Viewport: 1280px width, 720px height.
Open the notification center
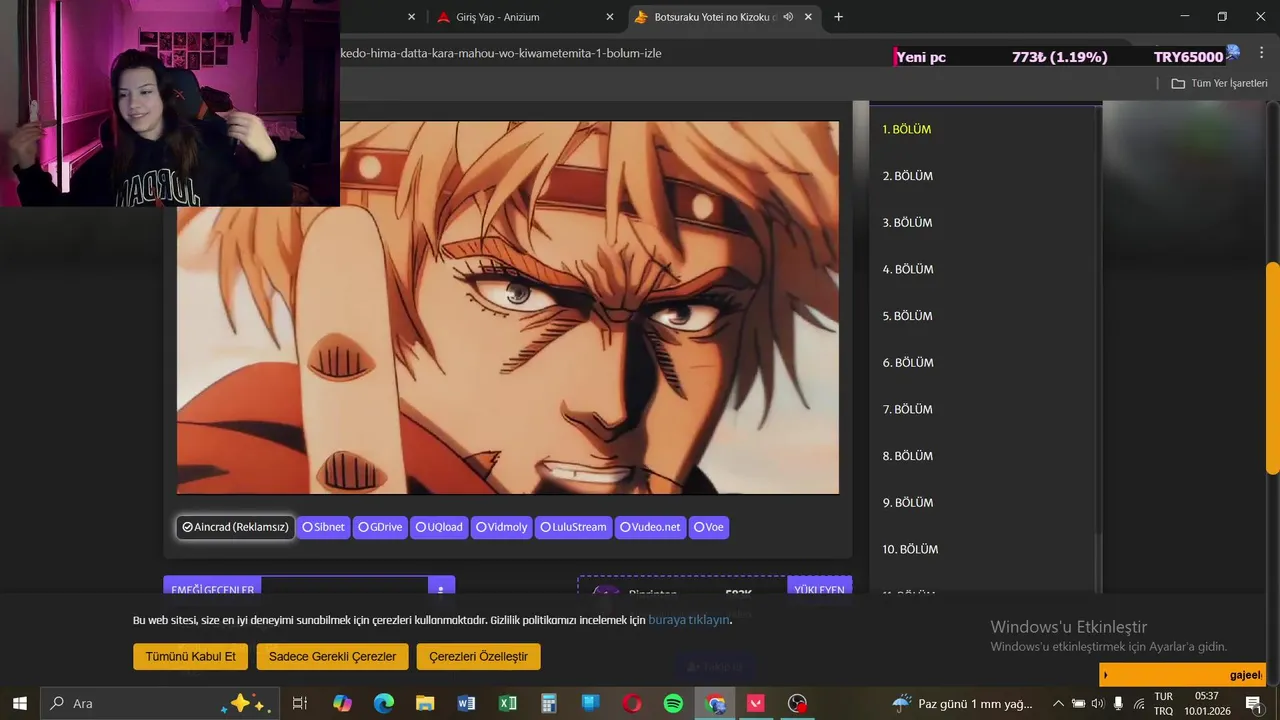[x=1254, y=703]
